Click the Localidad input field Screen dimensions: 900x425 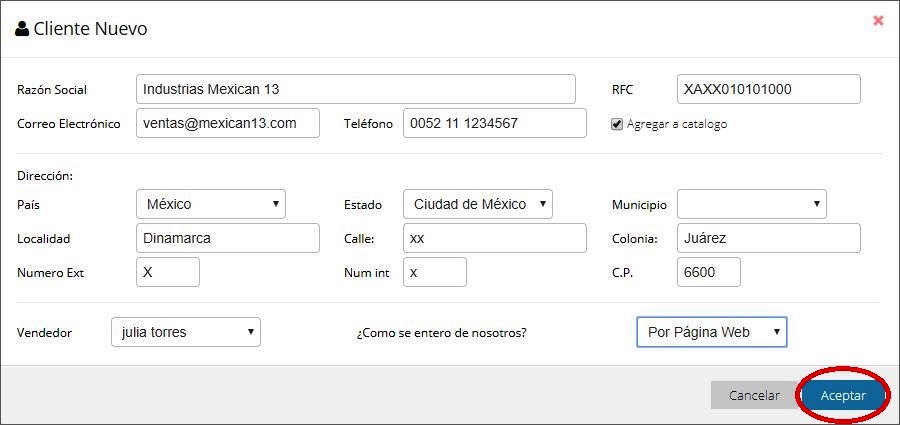pyautogui.click(x=228, y=238)
